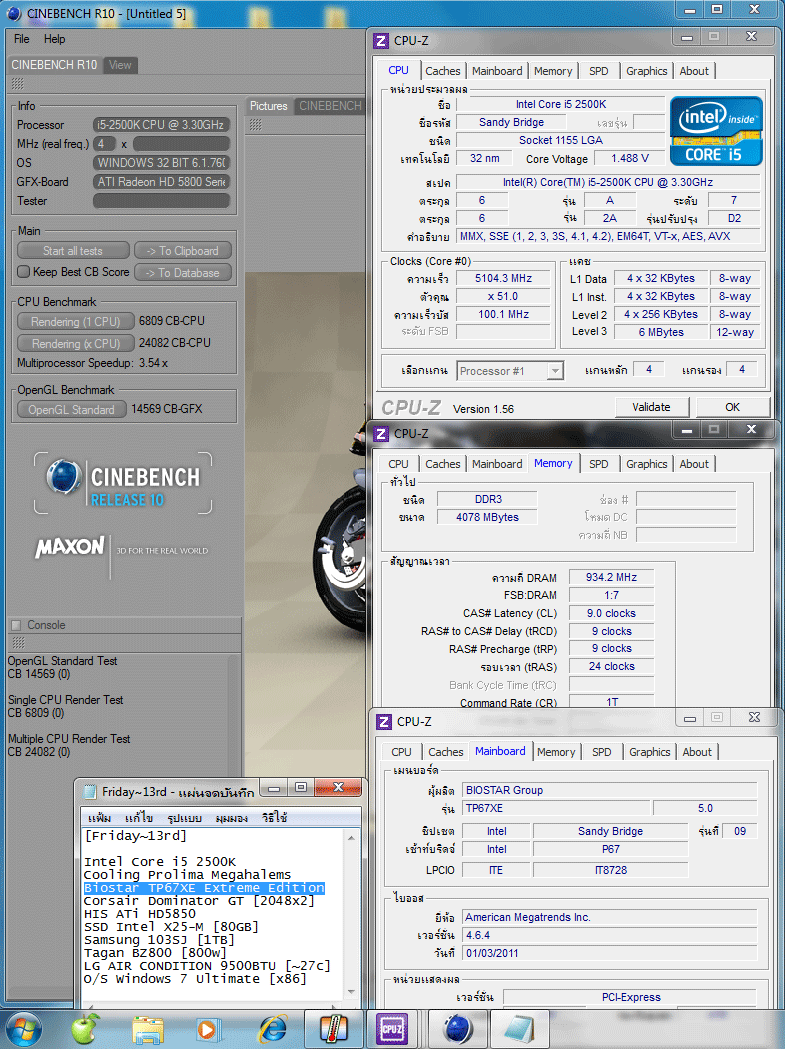The height and width of the screenshot is (1049, 785).
Task: Open the Memory tab in the top CPU-Z window
Action: (553, 71)
